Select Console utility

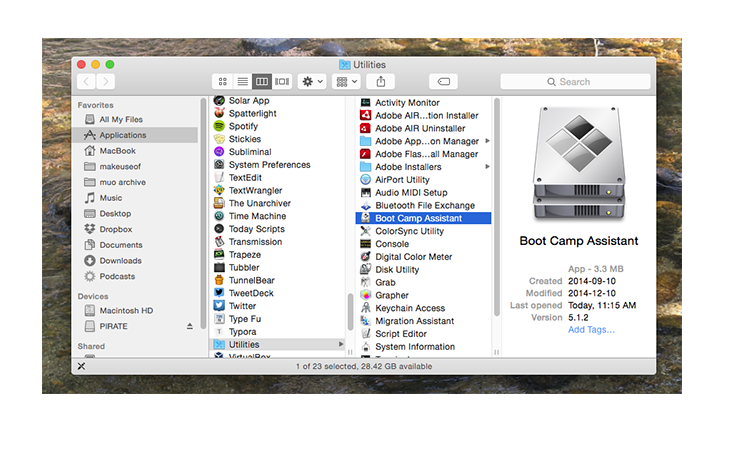[x=392, y=244]
